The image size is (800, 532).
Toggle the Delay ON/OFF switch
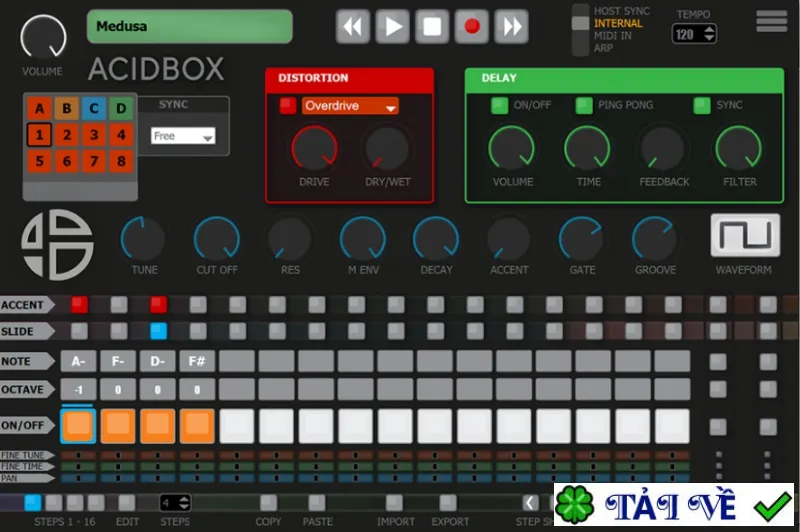(x=499, y=106)
